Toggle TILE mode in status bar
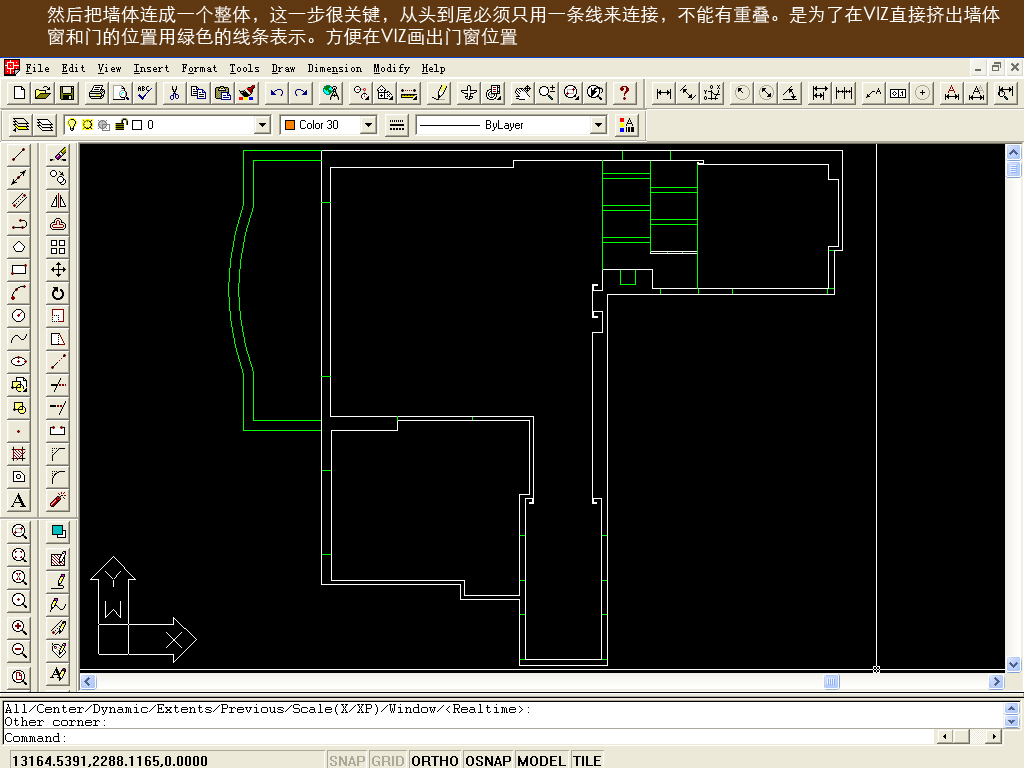Viewport: 1024px width, 768px height. pos(587,761)
